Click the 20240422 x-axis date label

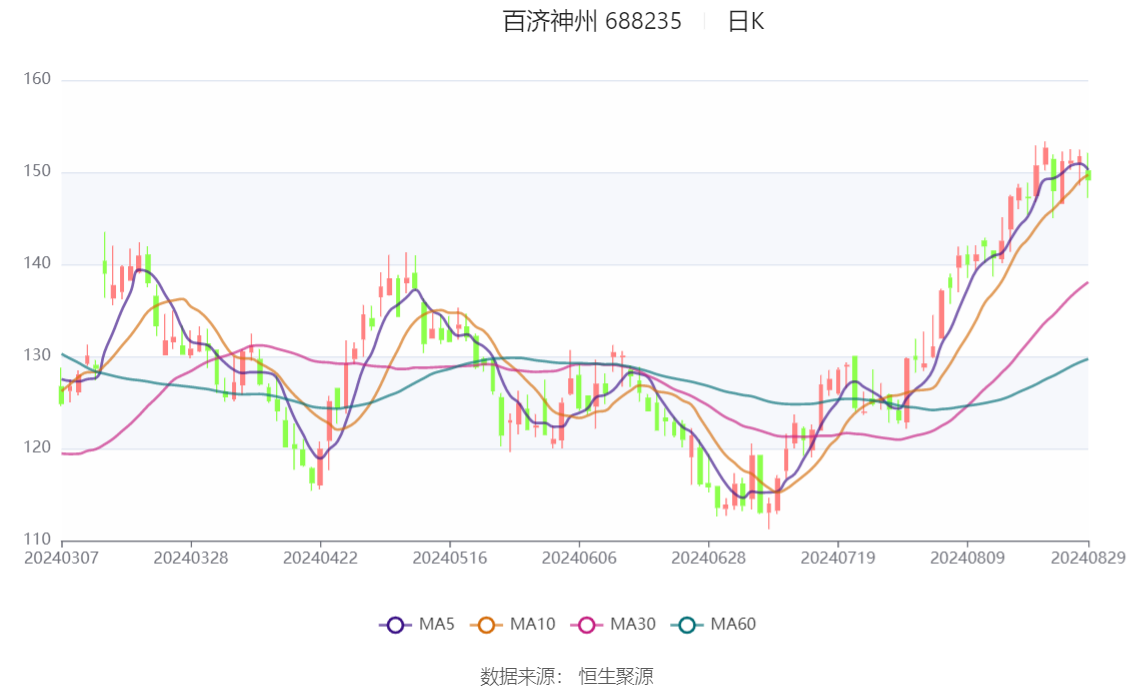coord(320,558)
